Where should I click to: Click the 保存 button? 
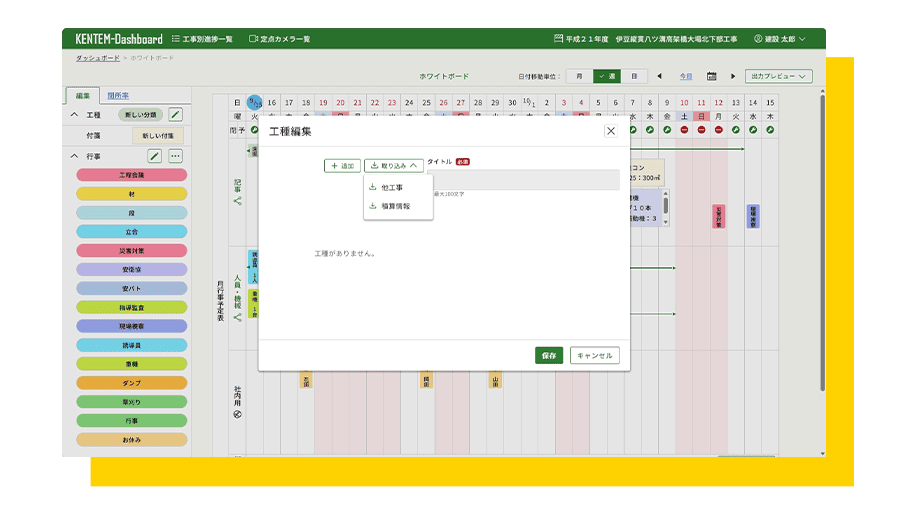pyautogui.click(x=549, y=355)
